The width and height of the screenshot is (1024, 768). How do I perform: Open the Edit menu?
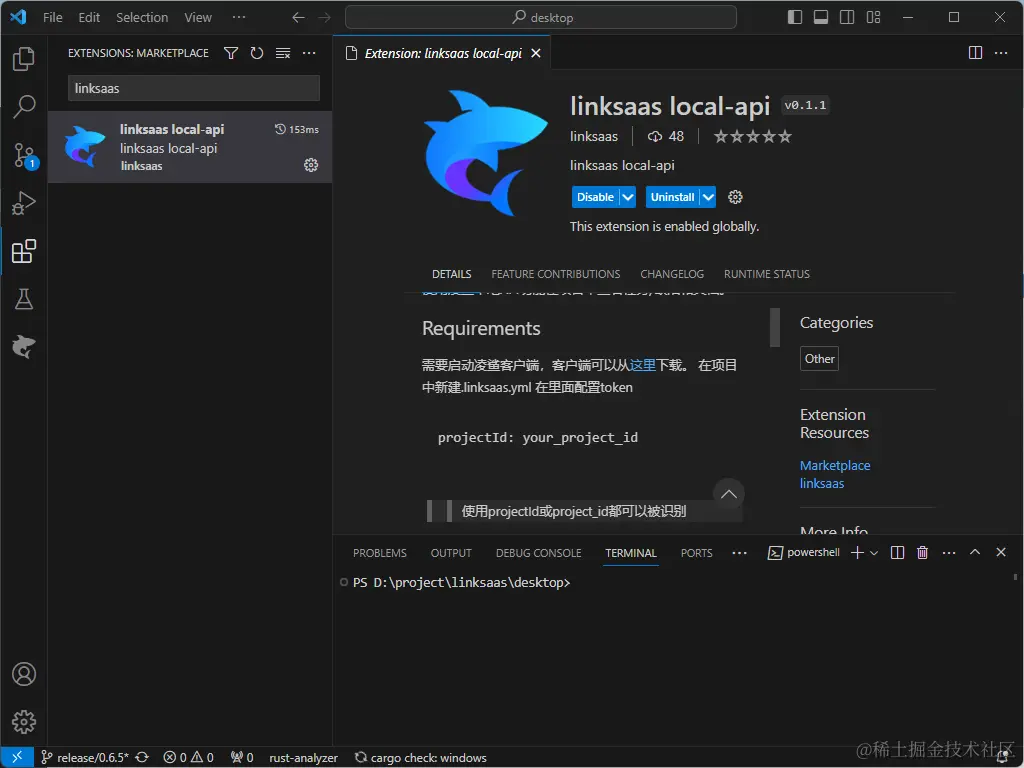[x=89, y=18]
